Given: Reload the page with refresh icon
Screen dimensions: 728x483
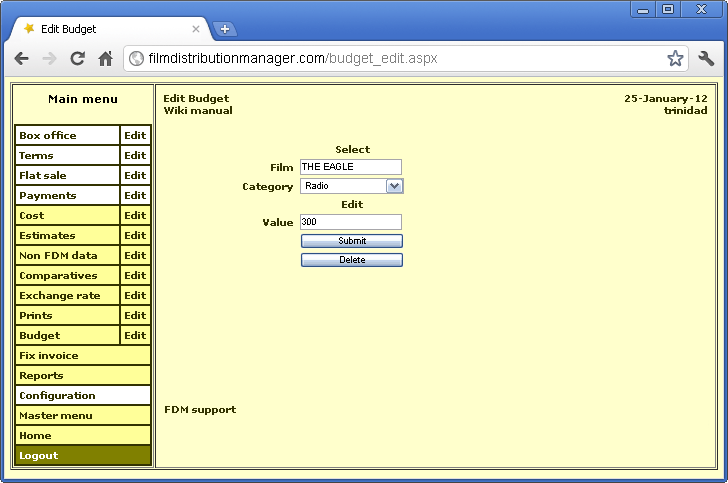Looking at the screenshot, I should (77, 59).
